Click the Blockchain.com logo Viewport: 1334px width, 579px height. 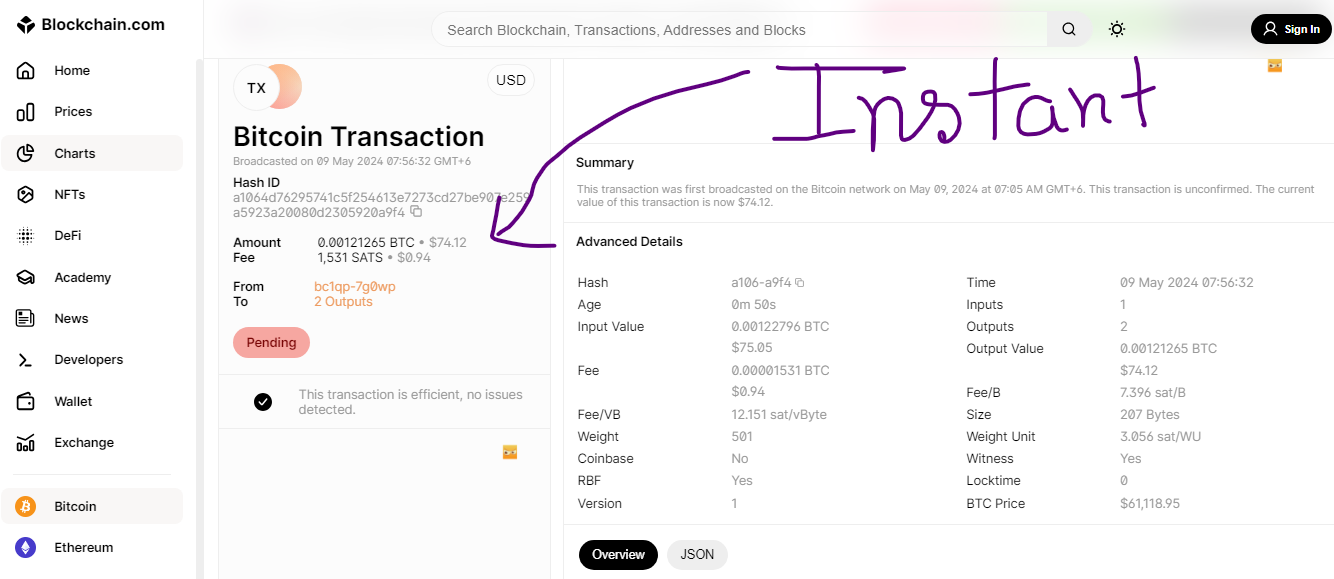coord(91,25)
